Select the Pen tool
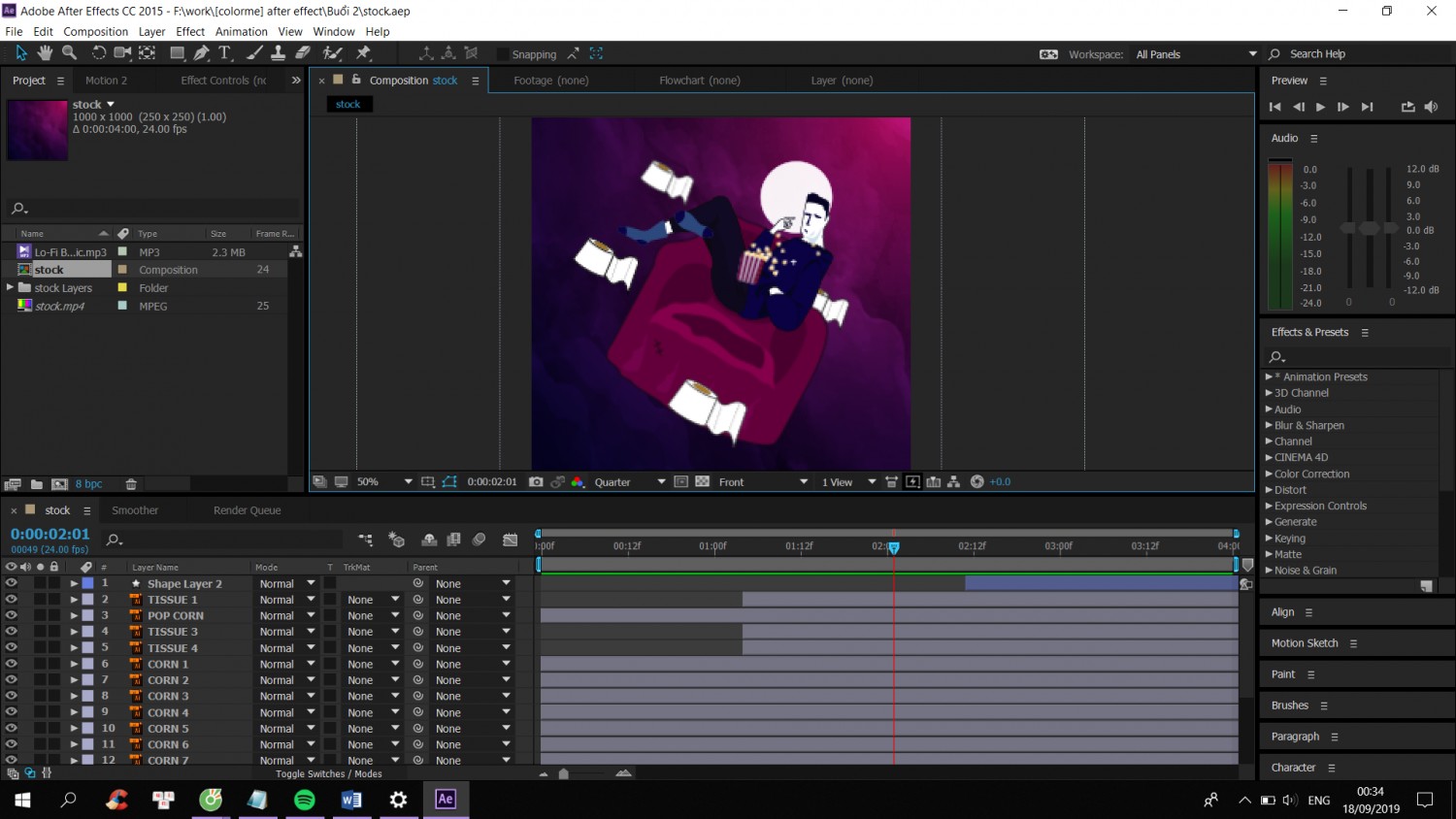This screenshot has width=1456, height=819. pyautogui.click(x=201, y=52)
